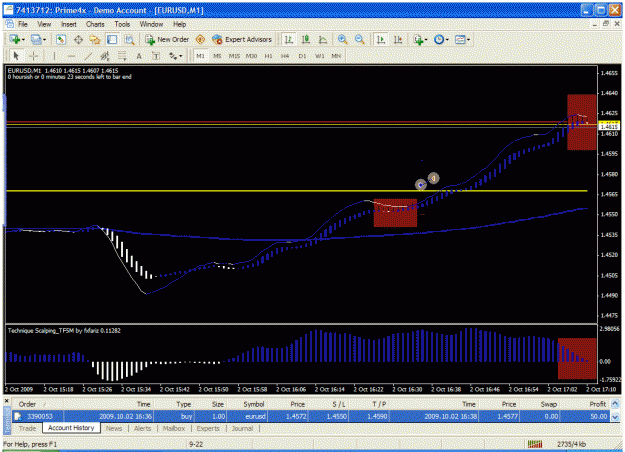Image resolution: width=625 pixels, height=452 pixels.
Task: Switch to the H1 timeframe
Action: tap(268, 56)
